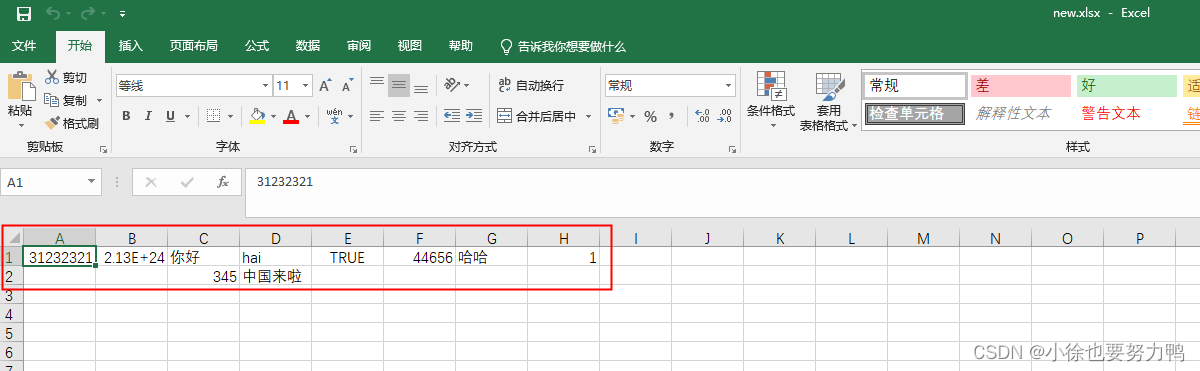Apply yellow fill color bucket
Image resolution: width=1200 pixels, height=371 pixels.
pyautogui.click(x=257, y=116)
